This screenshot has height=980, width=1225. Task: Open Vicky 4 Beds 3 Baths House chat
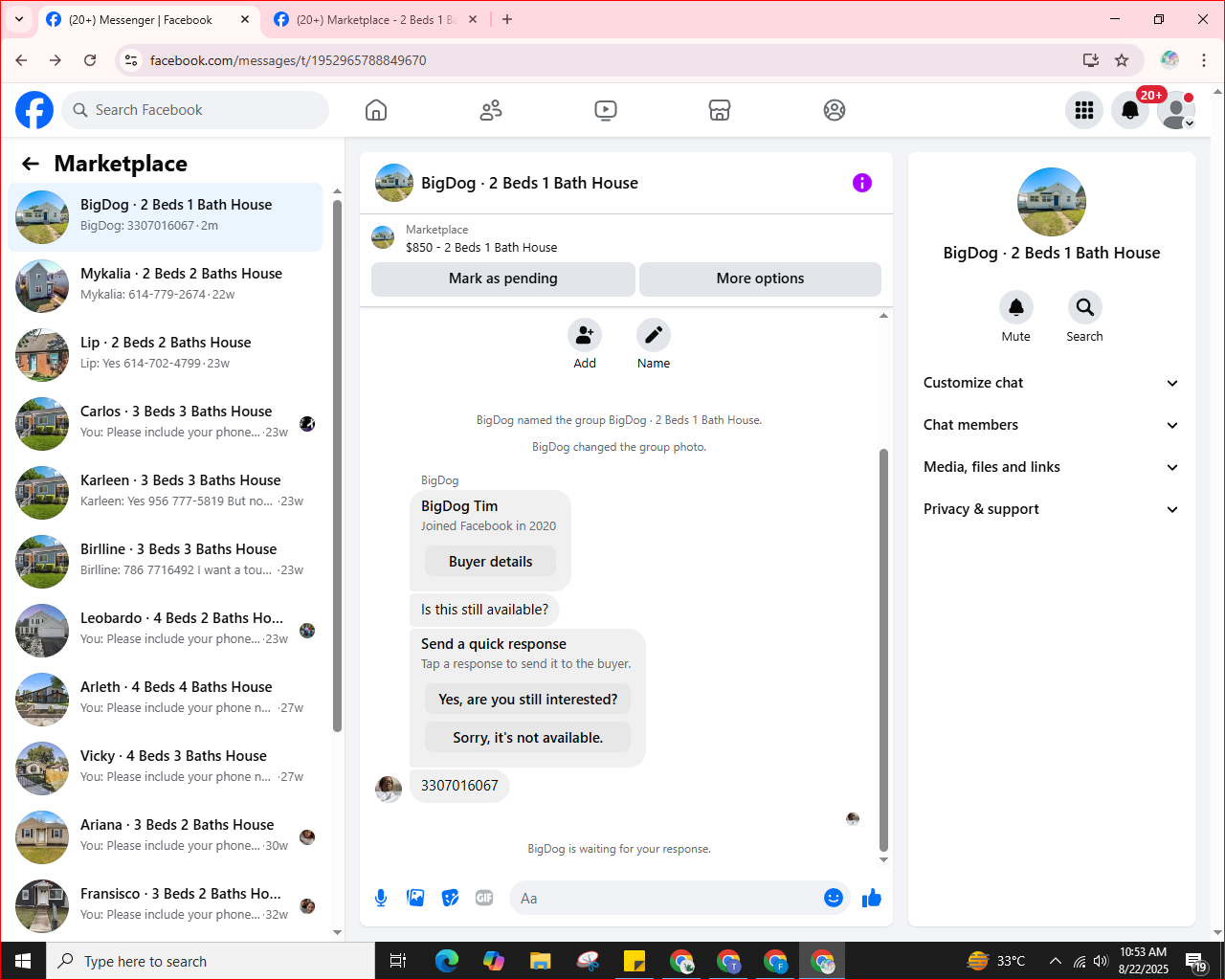pos(166,768)
